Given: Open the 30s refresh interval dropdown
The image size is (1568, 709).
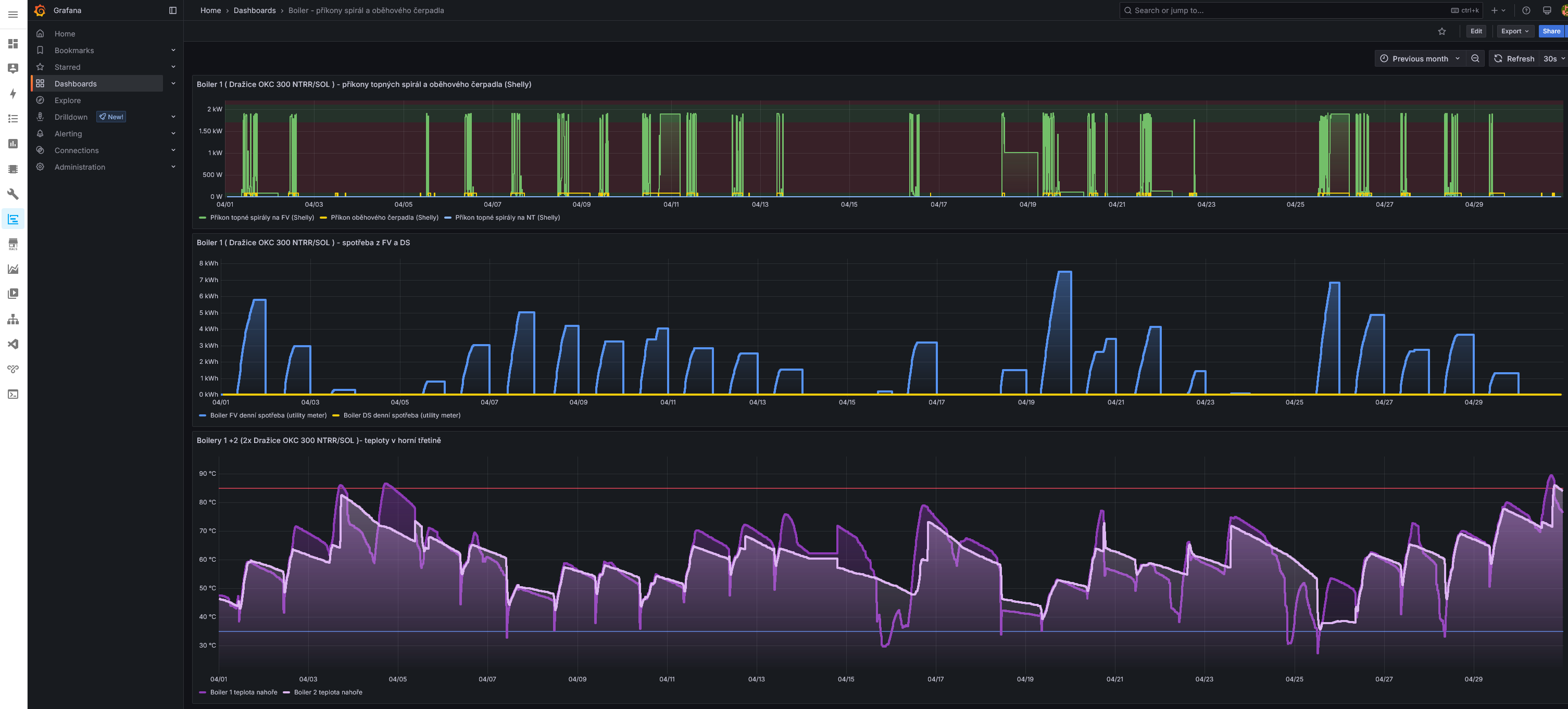Looking at the screenshot, I should click(x=1553, y=59).
